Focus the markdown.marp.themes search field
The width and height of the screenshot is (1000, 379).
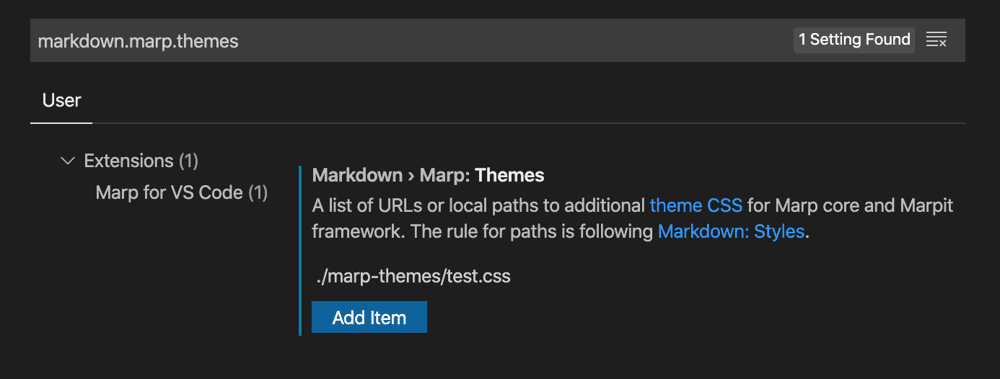click(408, 41)
